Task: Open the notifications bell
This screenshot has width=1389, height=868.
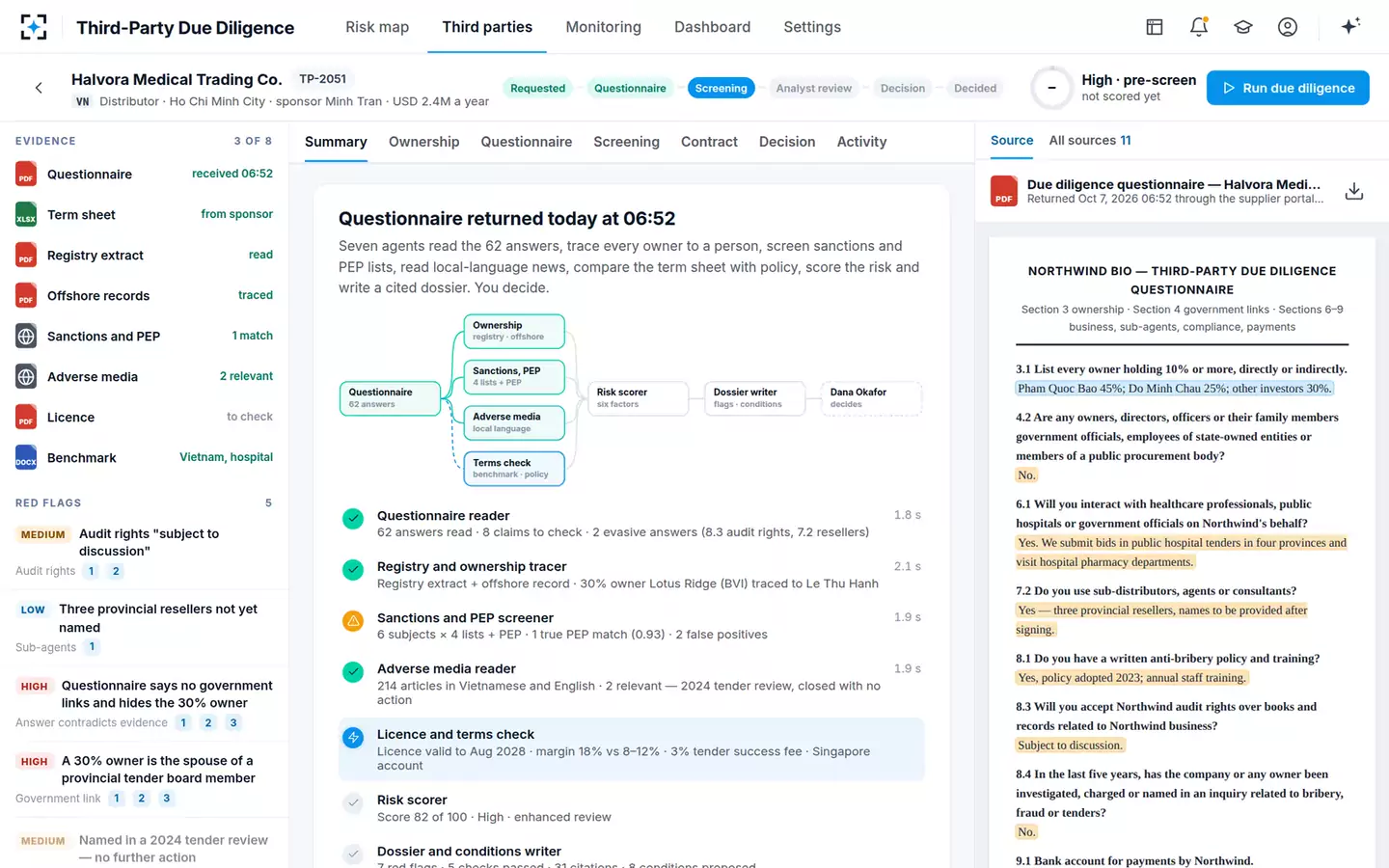Action: (1199, 27)
